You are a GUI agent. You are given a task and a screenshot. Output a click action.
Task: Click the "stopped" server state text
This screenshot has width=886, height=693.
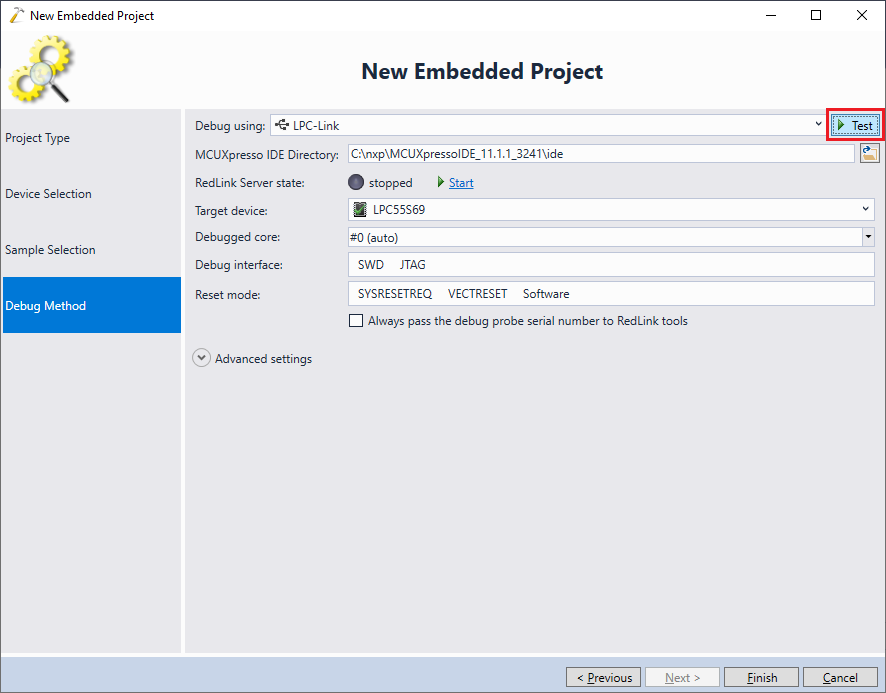tap(390, 183)
